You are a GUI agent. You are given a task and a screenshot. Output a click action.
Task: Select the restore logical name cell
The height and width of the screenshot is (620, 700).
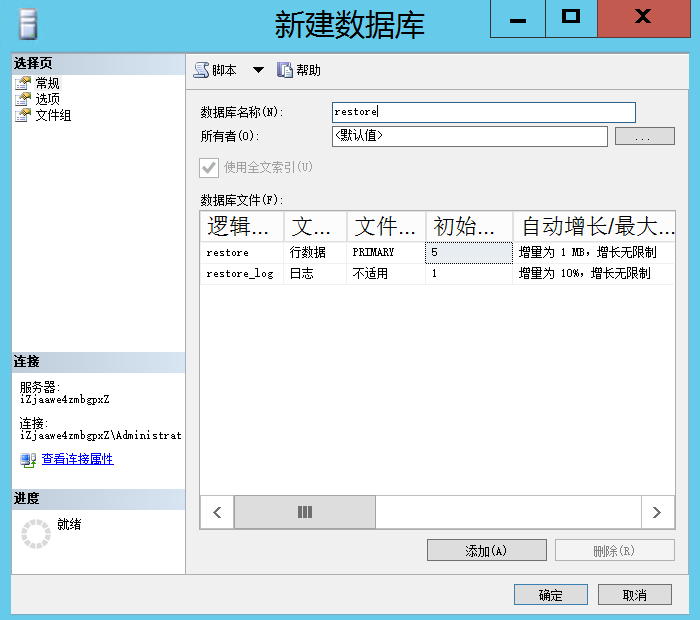tap(242, 253)
